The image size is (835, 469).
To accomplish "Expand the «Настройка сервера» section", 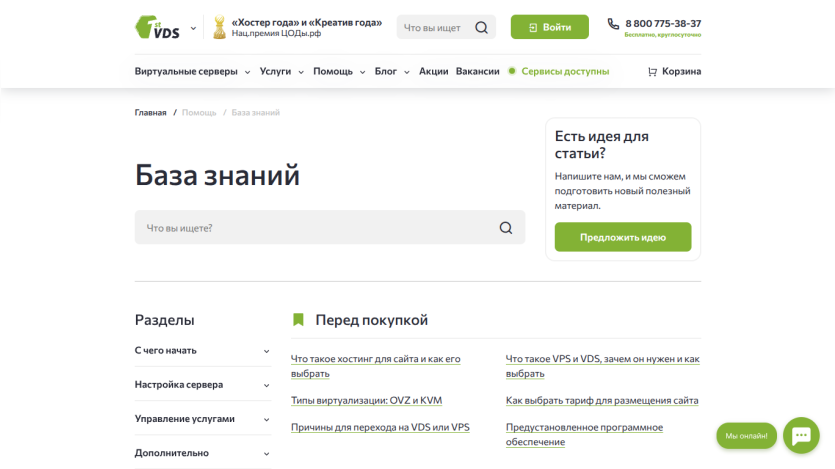I will coord(202,384).
